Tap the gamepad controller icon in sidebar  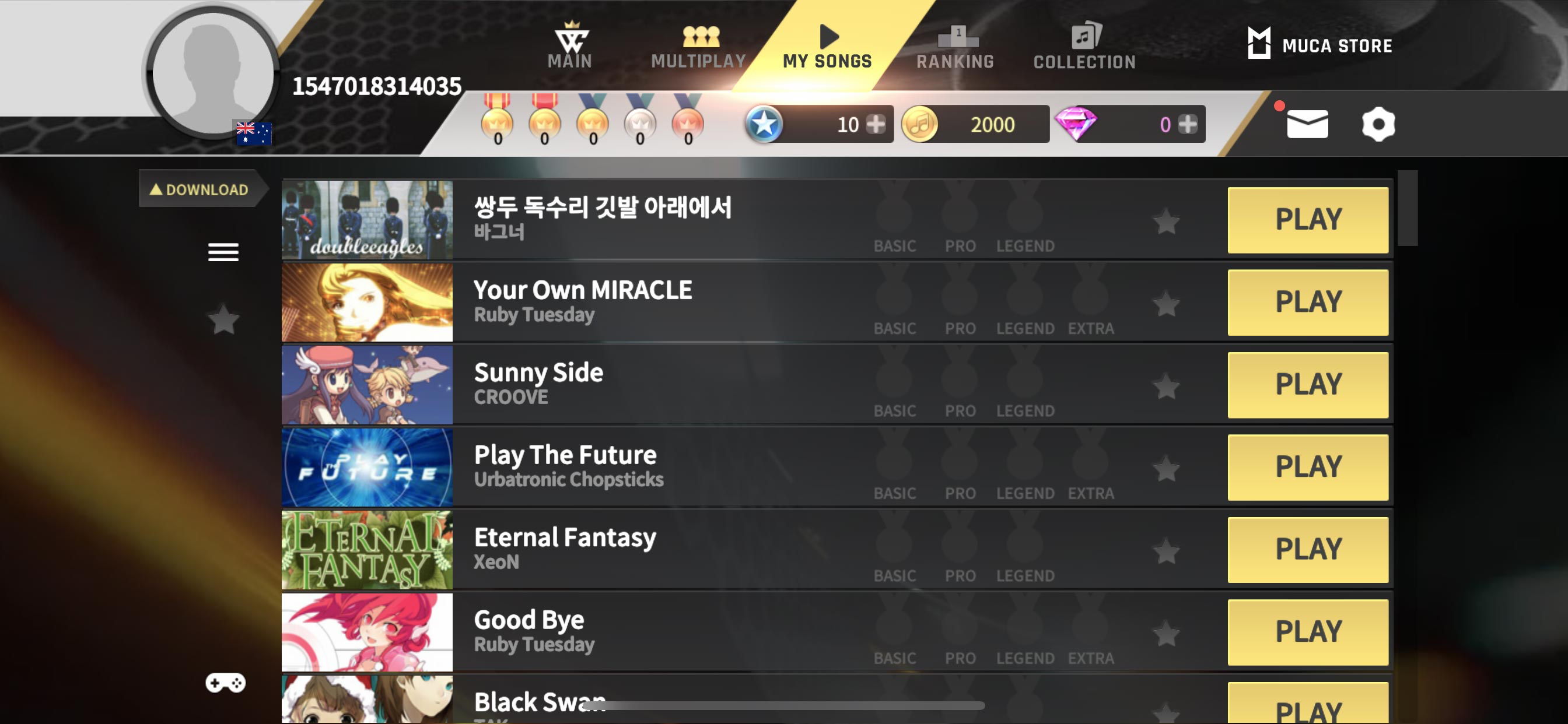point(225,683)
